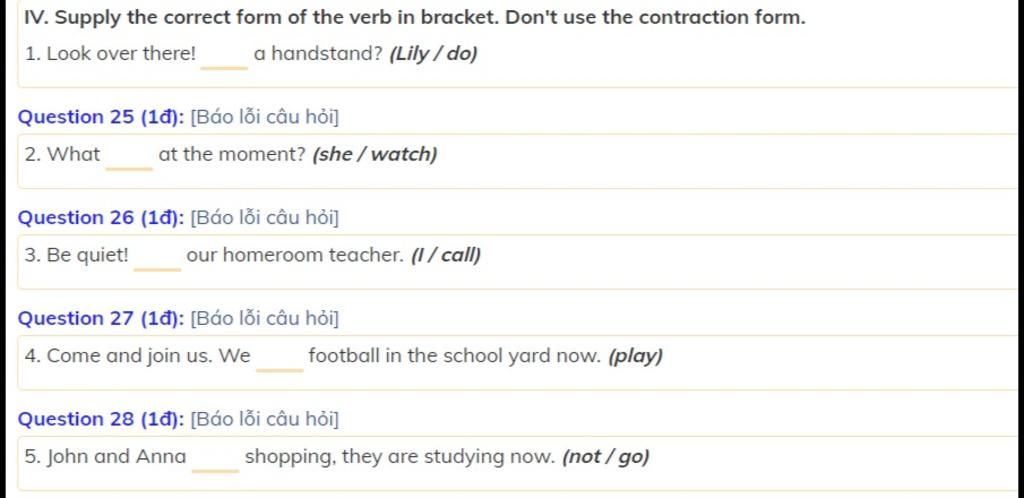
Task: Click the blank after 'What' in sentence 2
Action: pos(129,157)
